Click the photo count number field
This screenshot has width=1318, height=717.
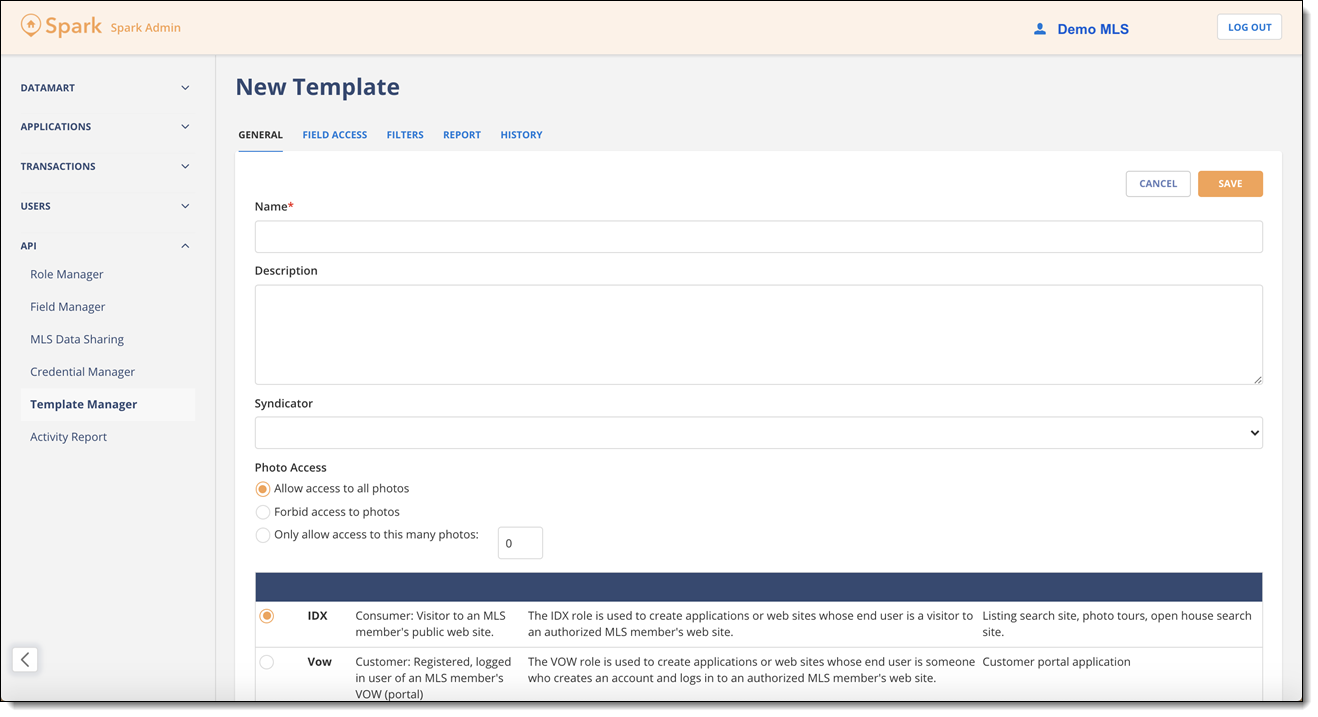(520, 543)
